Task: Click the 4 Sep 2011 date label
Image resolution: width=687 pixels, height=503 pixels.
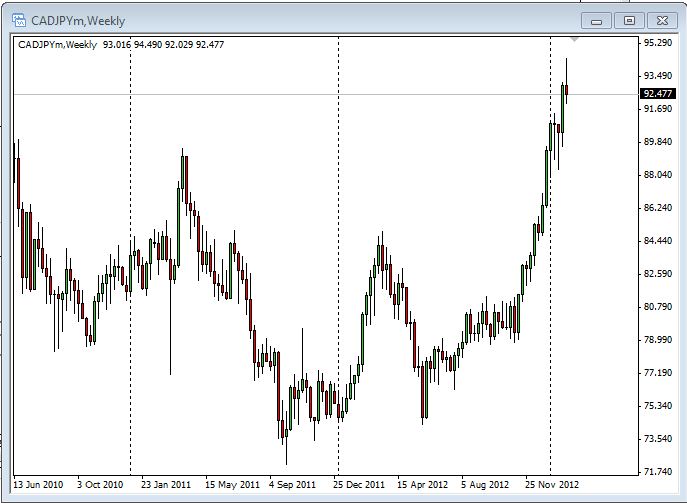Action: [292, 485]
